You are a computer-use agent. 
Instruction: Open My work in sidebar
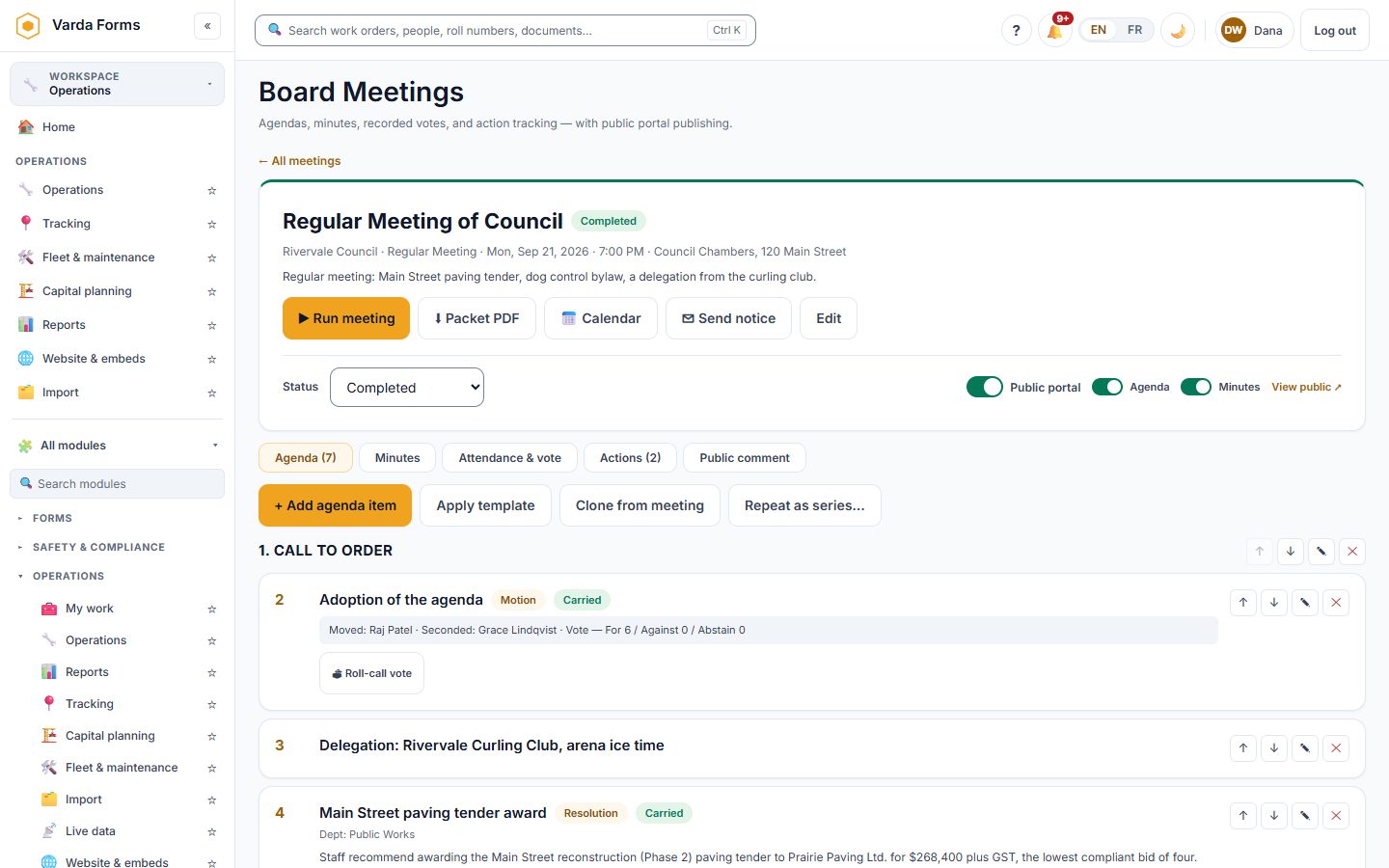click(x=90, y=609)
